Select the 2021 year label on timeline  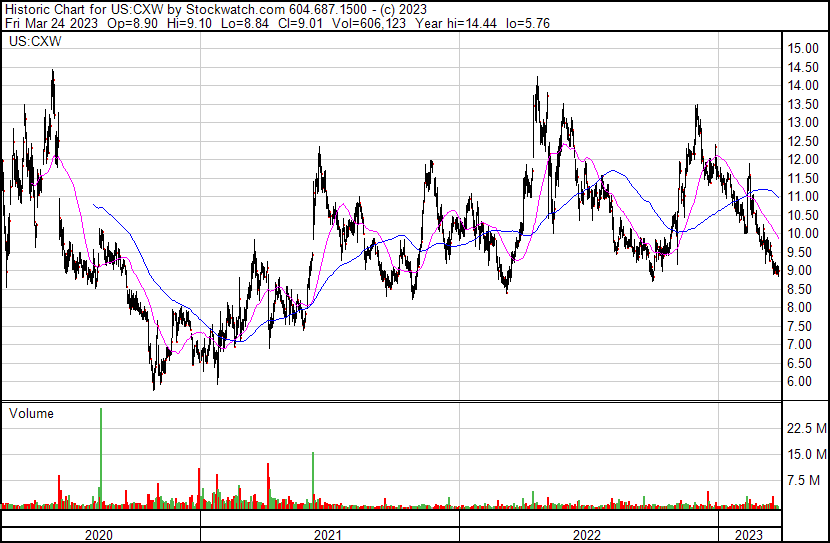coord(328,535)
